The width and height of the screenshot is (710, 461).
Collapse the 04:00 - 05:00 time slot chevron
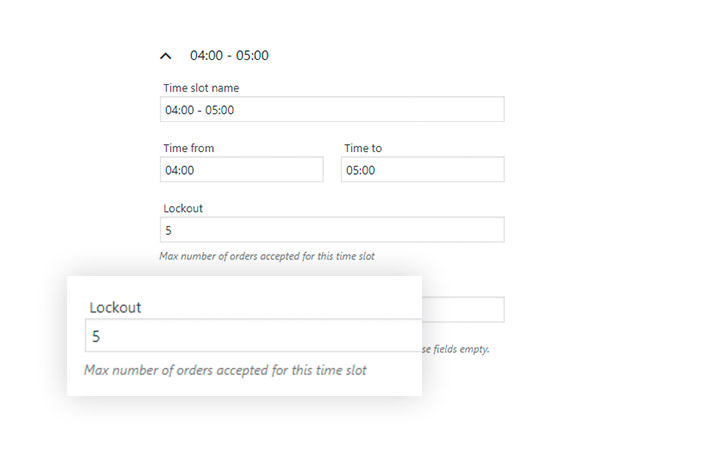click(x=166, y=56)
